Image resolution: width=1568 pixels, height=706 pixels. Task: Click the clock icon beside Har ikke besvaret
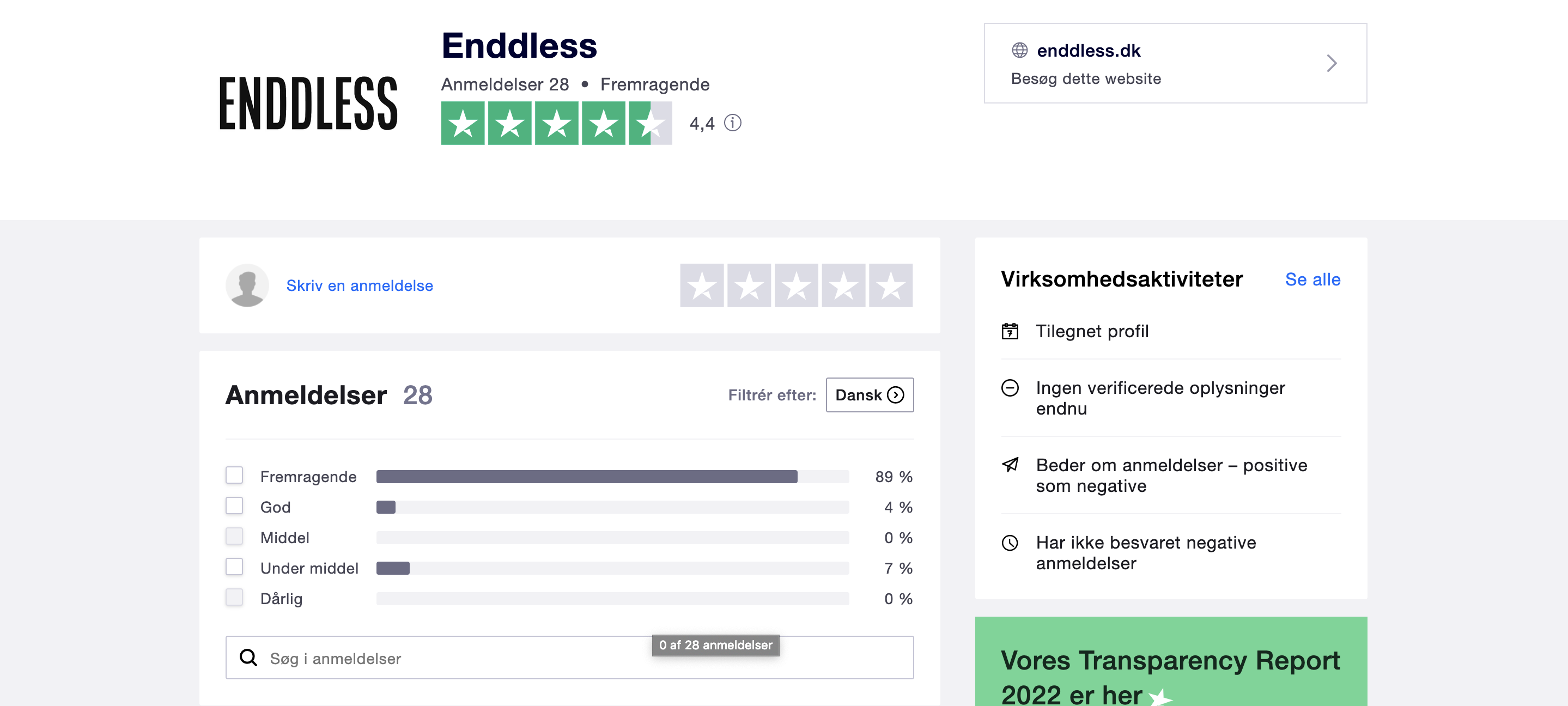(x=1010, y=542)
